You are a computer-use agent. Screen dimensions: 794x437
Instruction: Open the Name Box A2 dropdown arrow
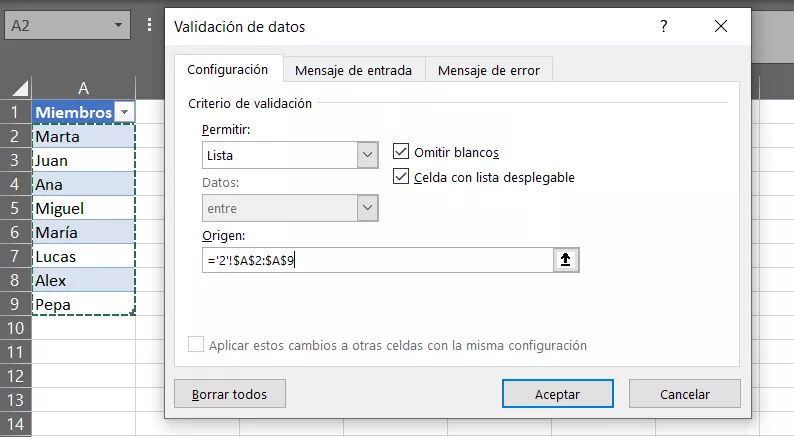(x=118, y=25)
